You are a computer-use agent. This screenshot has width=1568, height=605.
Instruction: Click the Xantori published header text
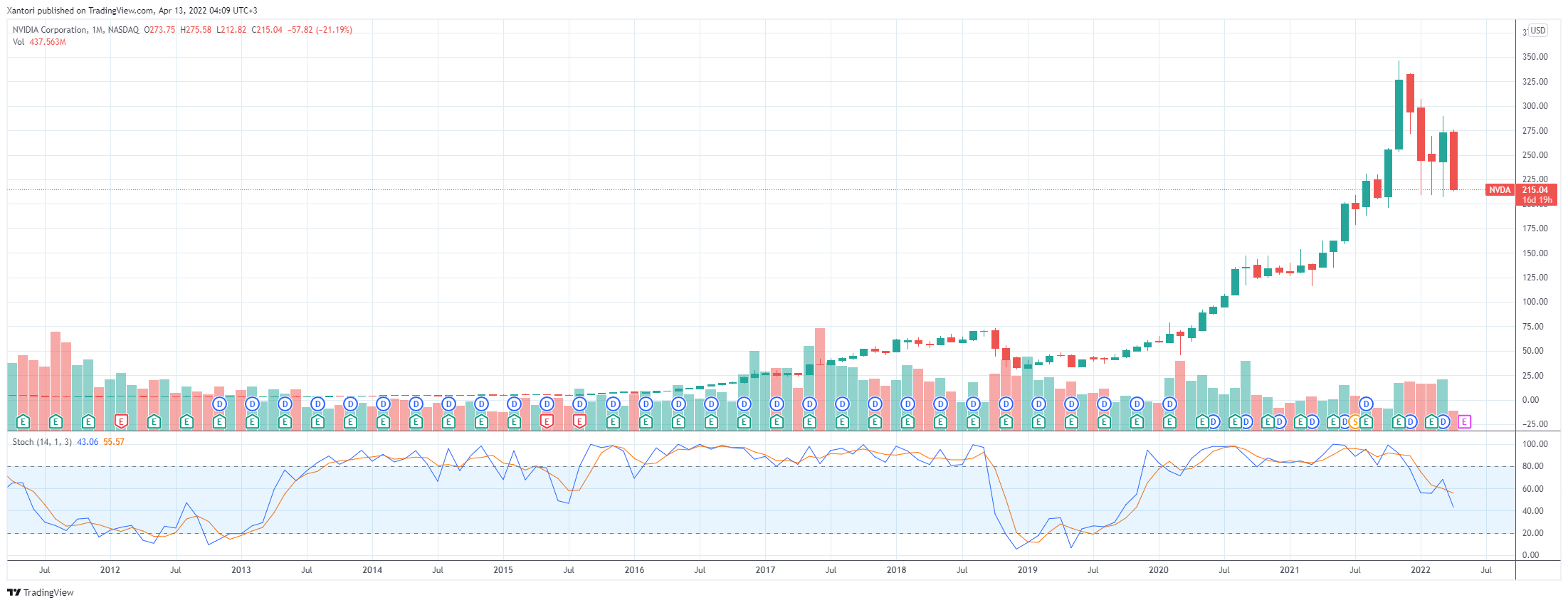(132, 11)
